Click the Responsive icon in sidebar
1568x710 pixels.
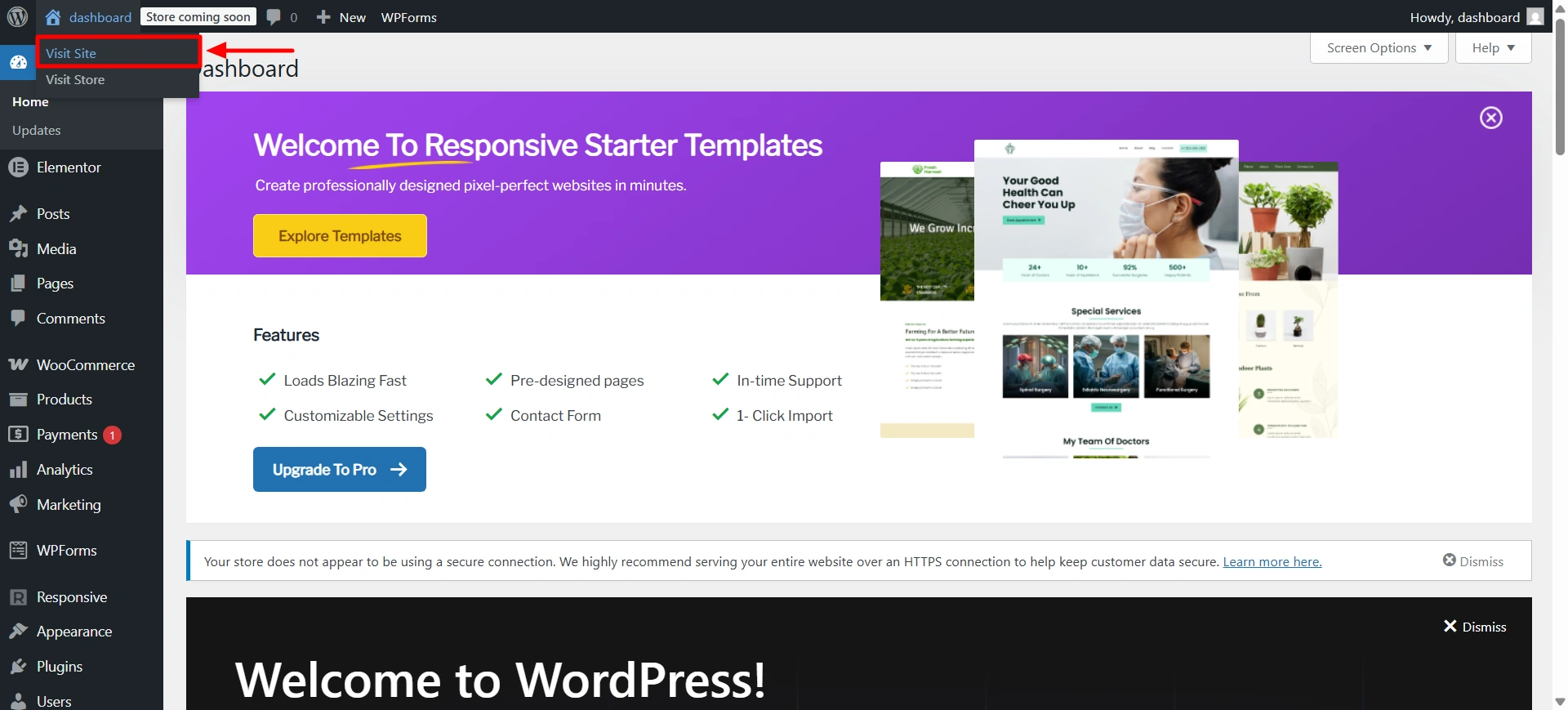pyautogui.click(x=18, y=597)
